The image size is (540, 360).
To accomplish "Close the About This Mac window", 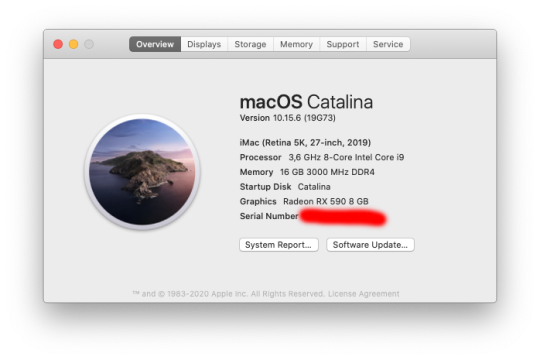I will 58,44.
